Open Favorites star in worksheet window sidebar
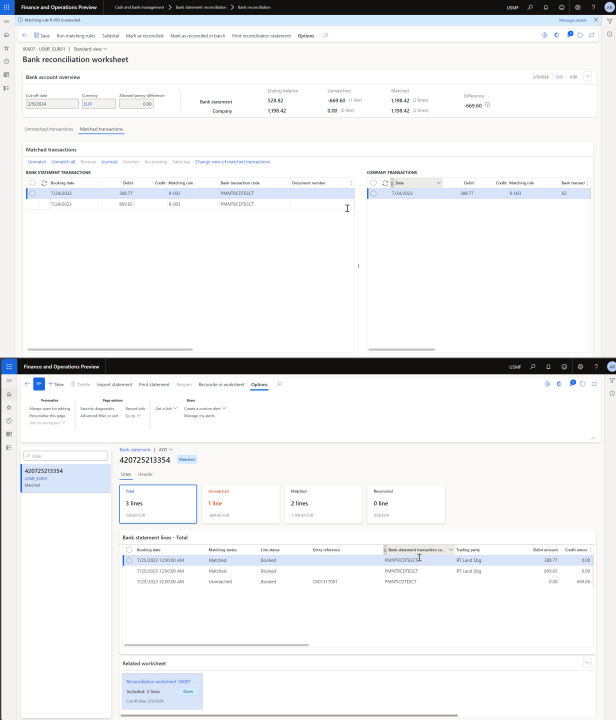Viewport: 616px width, 720px height. 6,48
